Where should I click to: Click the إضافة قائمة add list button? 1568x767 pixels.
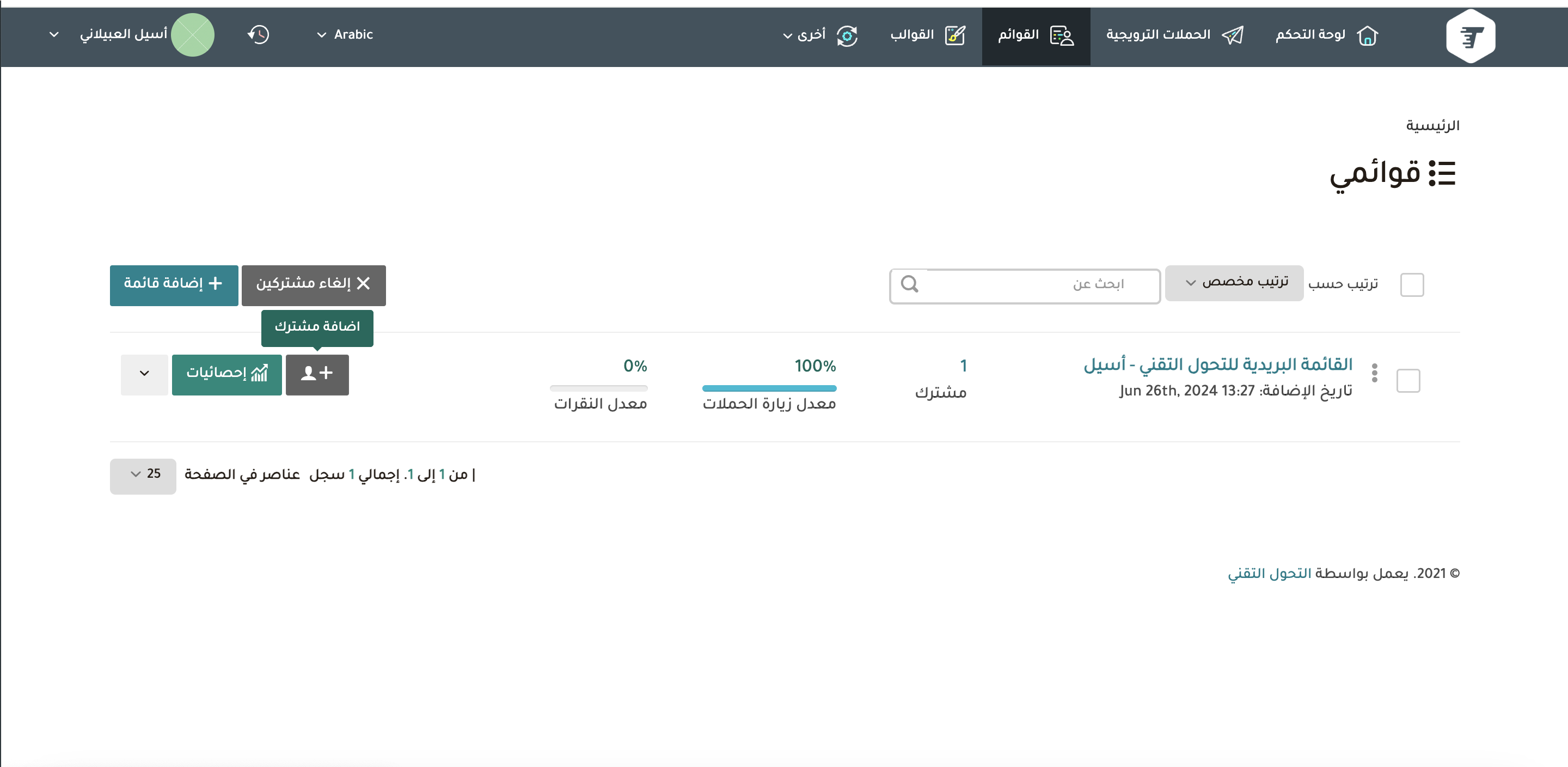point(174,284)
